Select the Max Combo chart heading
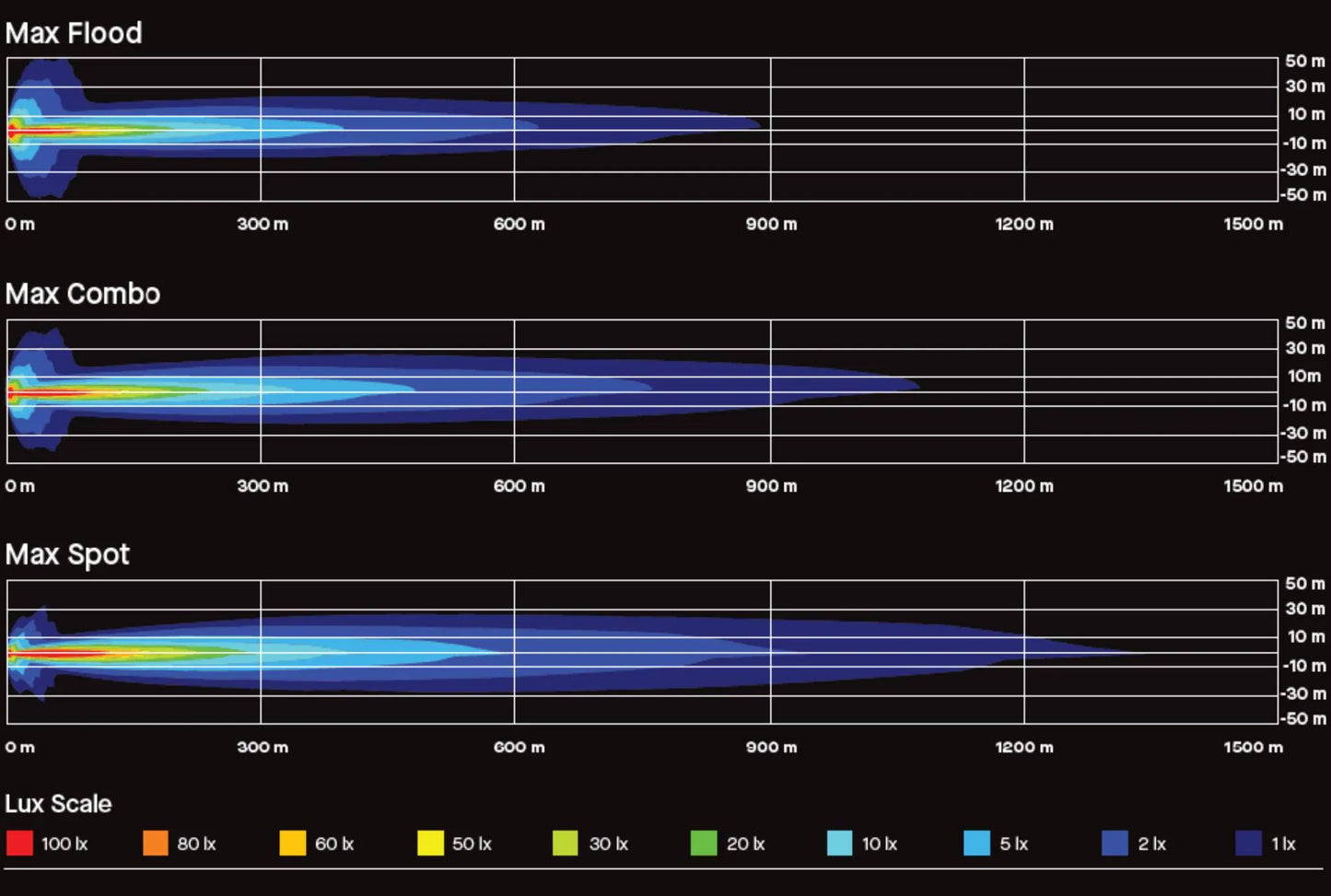This screenshot has height=896, width=1331. 83,294
